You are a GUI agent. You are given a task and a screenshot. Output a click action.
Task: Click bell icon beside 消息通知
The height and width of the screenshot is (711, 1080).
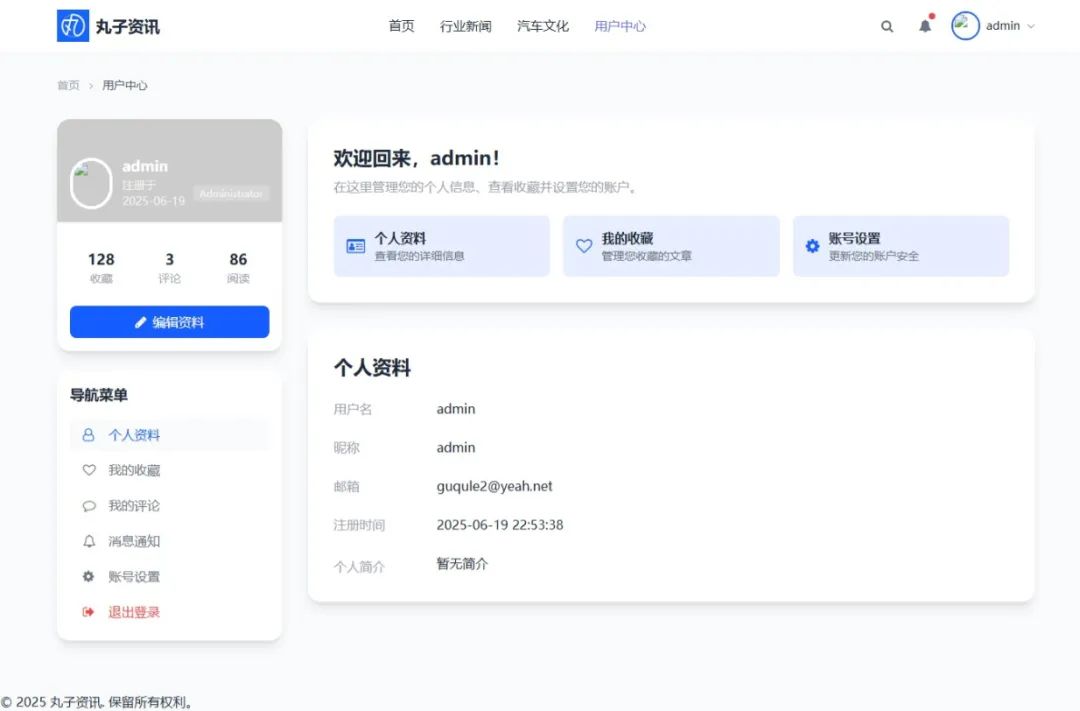89,541
